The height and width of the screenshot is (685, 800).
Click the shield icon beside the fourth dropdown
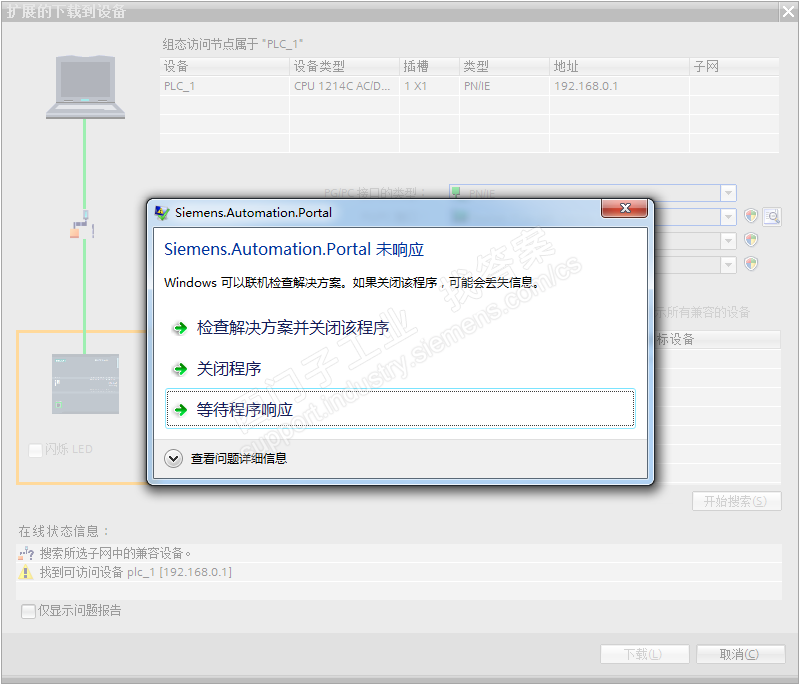[x=751, y=264]
